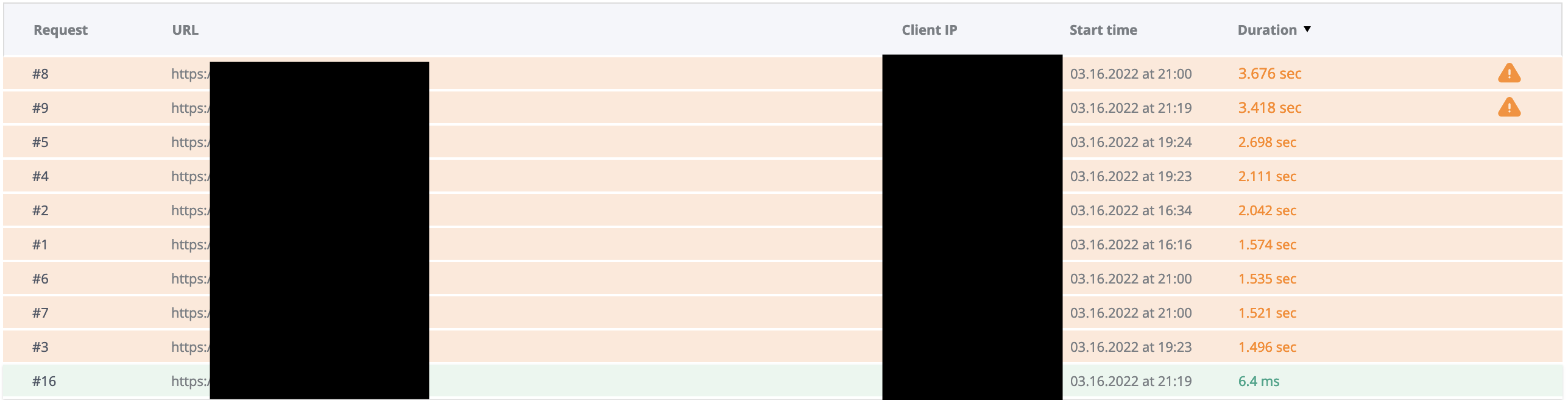1568x400 pixels.
Task: Select the 1.574 sec duration of request #1
Action: point(1266,245)
